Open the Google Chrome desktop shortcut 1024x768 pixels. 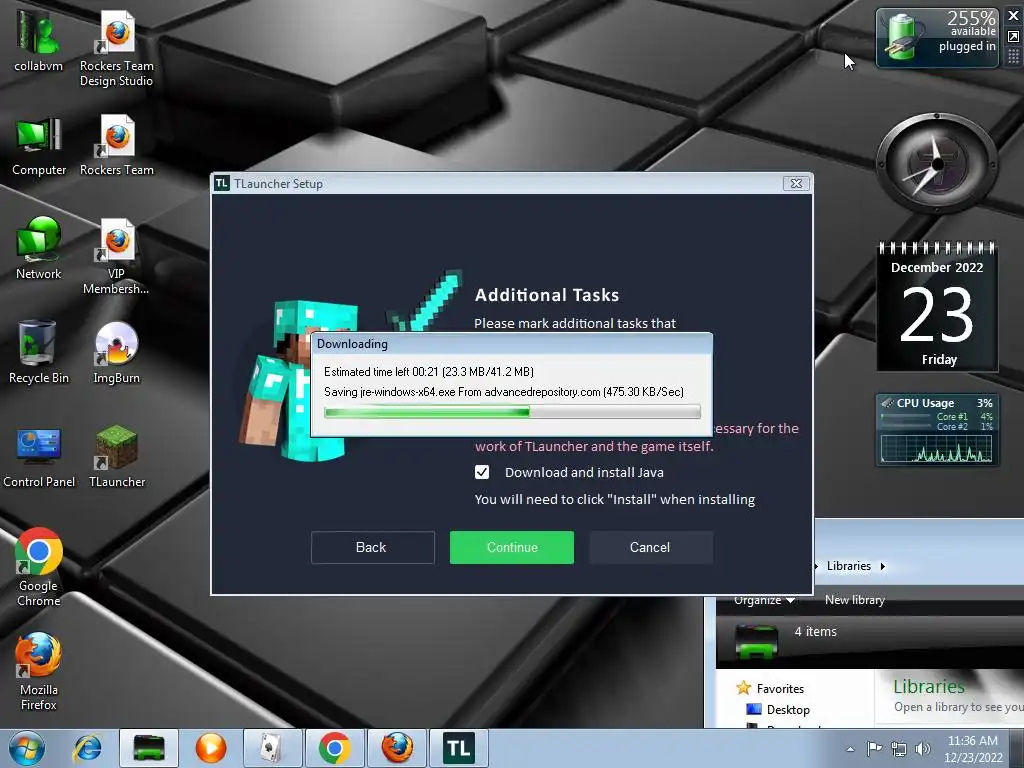39,567
